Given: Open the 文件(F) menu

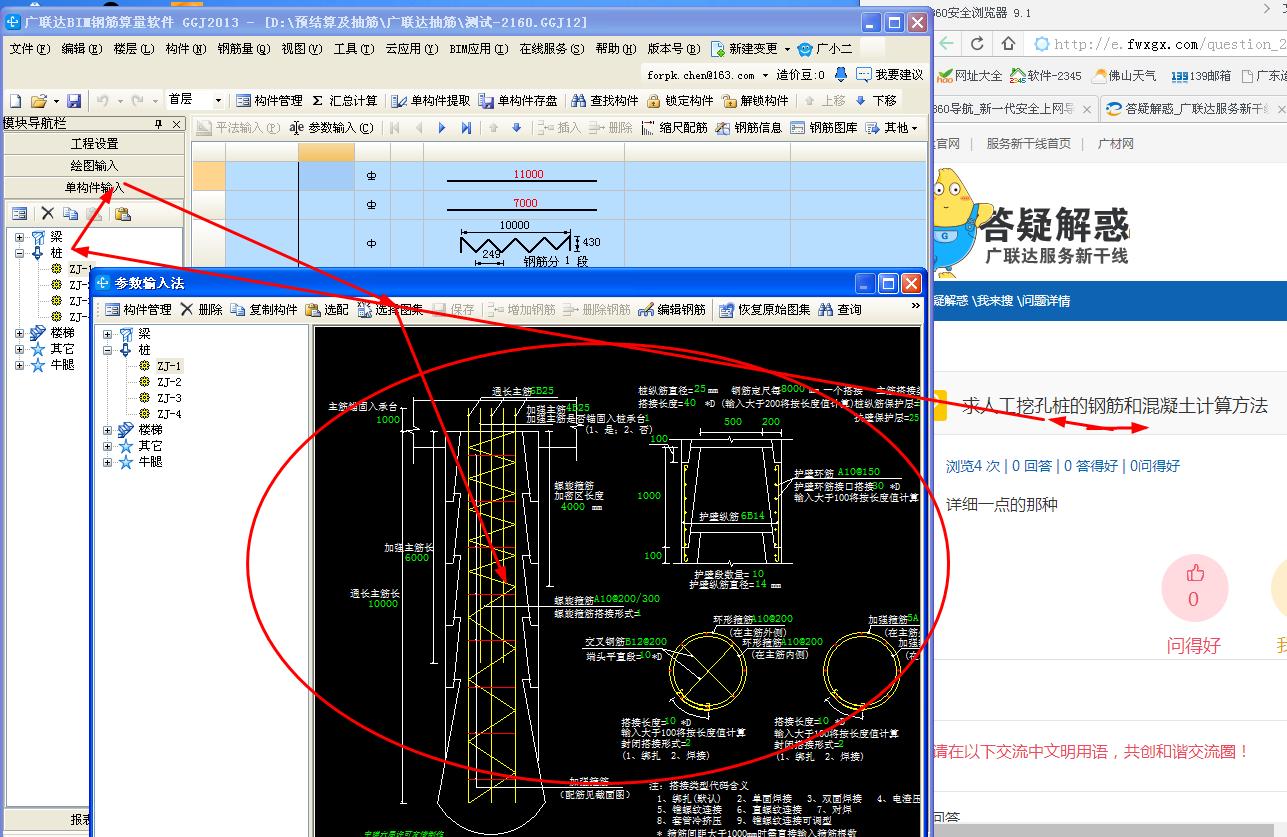Looking at the screenshot, I should pyautogui.click(x=30, y=49).
